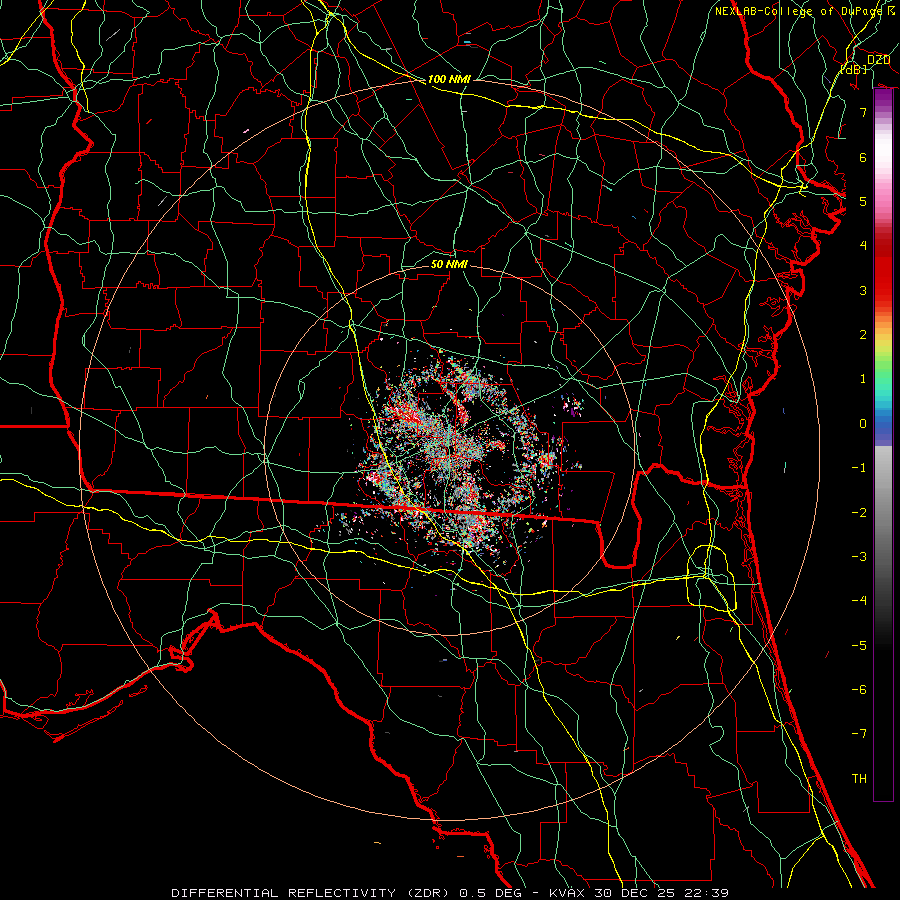Click the '0.5 DEG' elevation text
Screen dimensions: 900x900
[x=490, y=893]
